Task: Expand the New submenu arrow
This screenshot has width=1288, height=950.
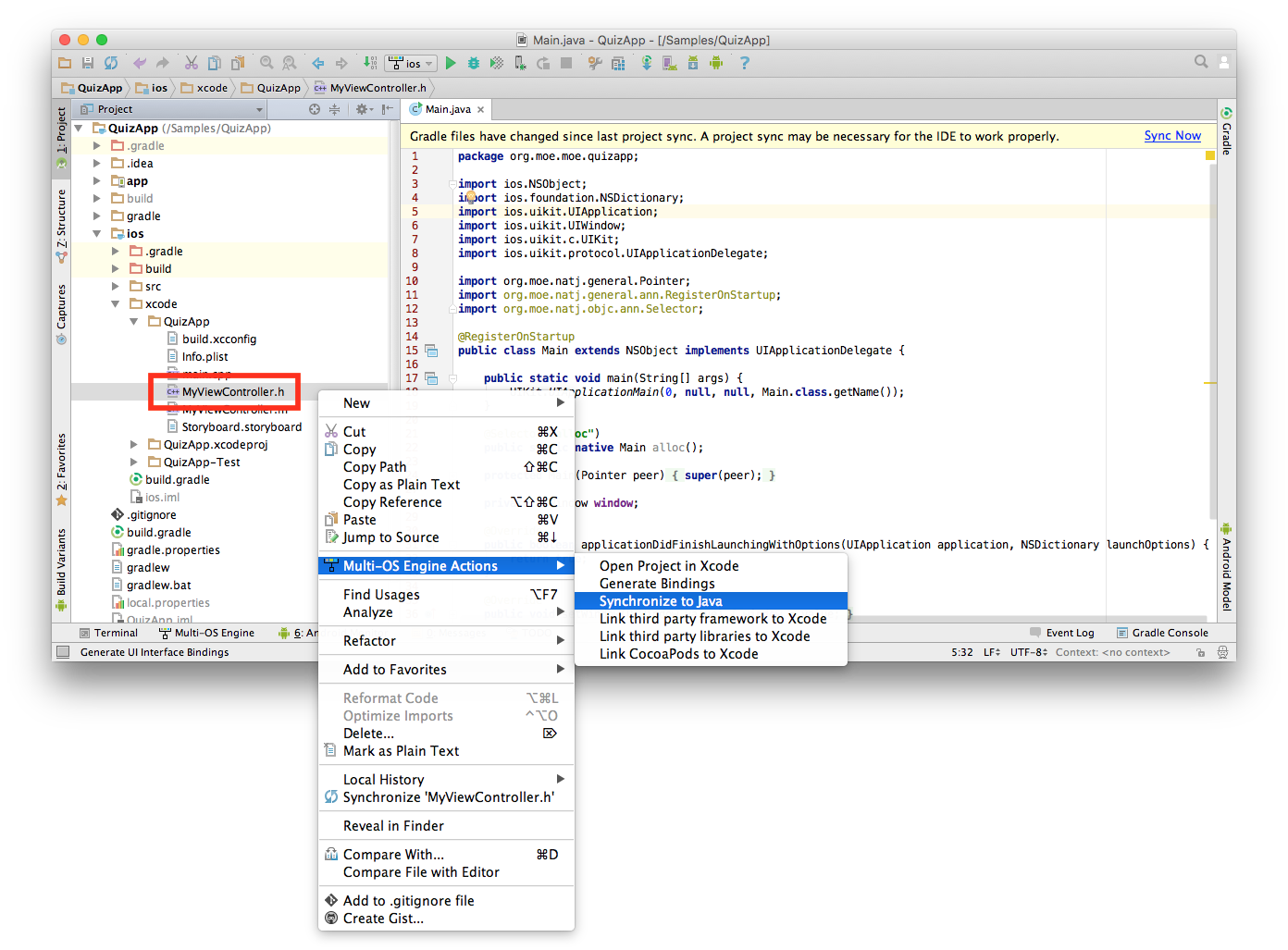Action: point(560,403)
